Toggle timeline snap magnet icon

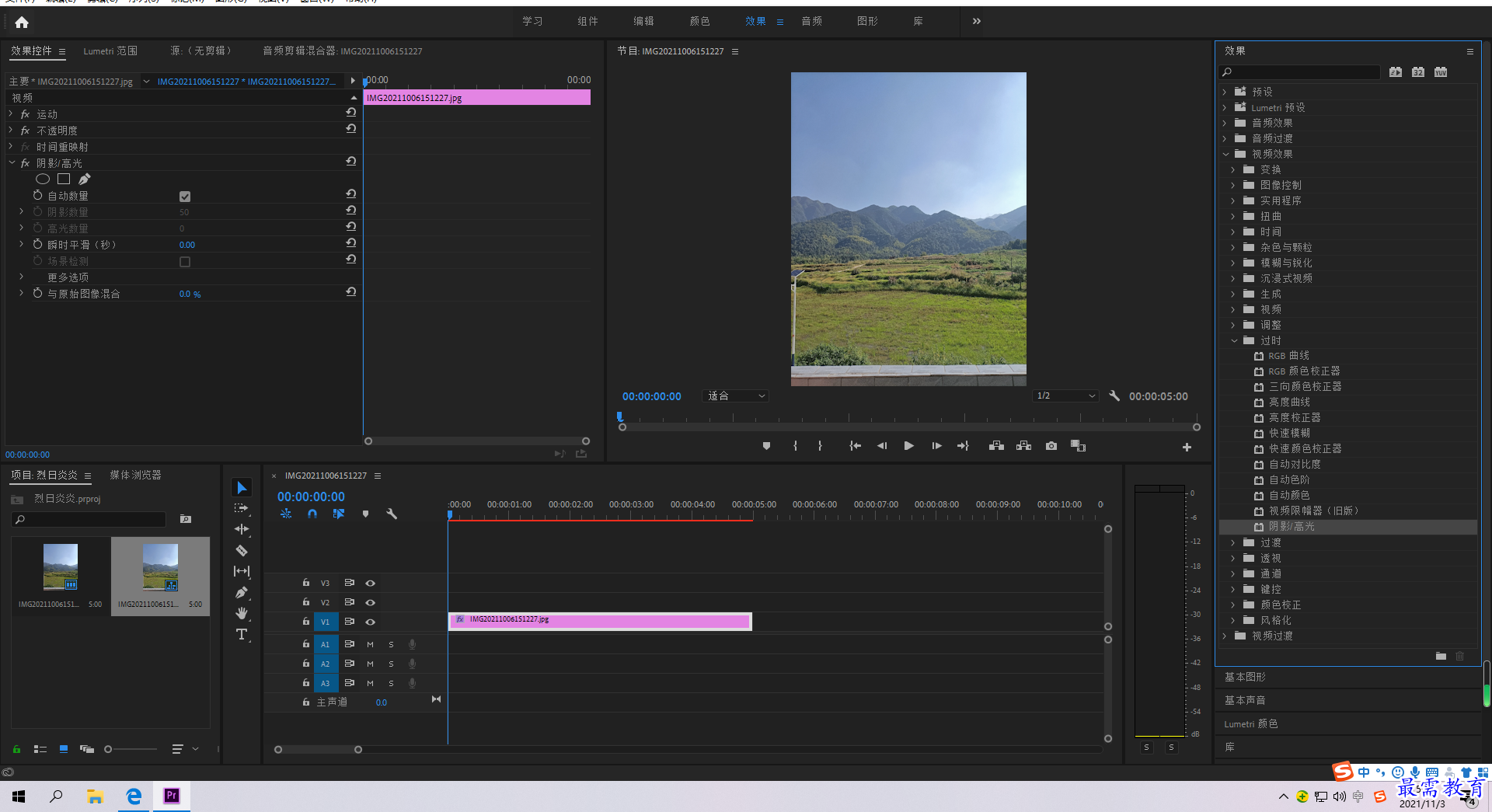click(312, 514)
